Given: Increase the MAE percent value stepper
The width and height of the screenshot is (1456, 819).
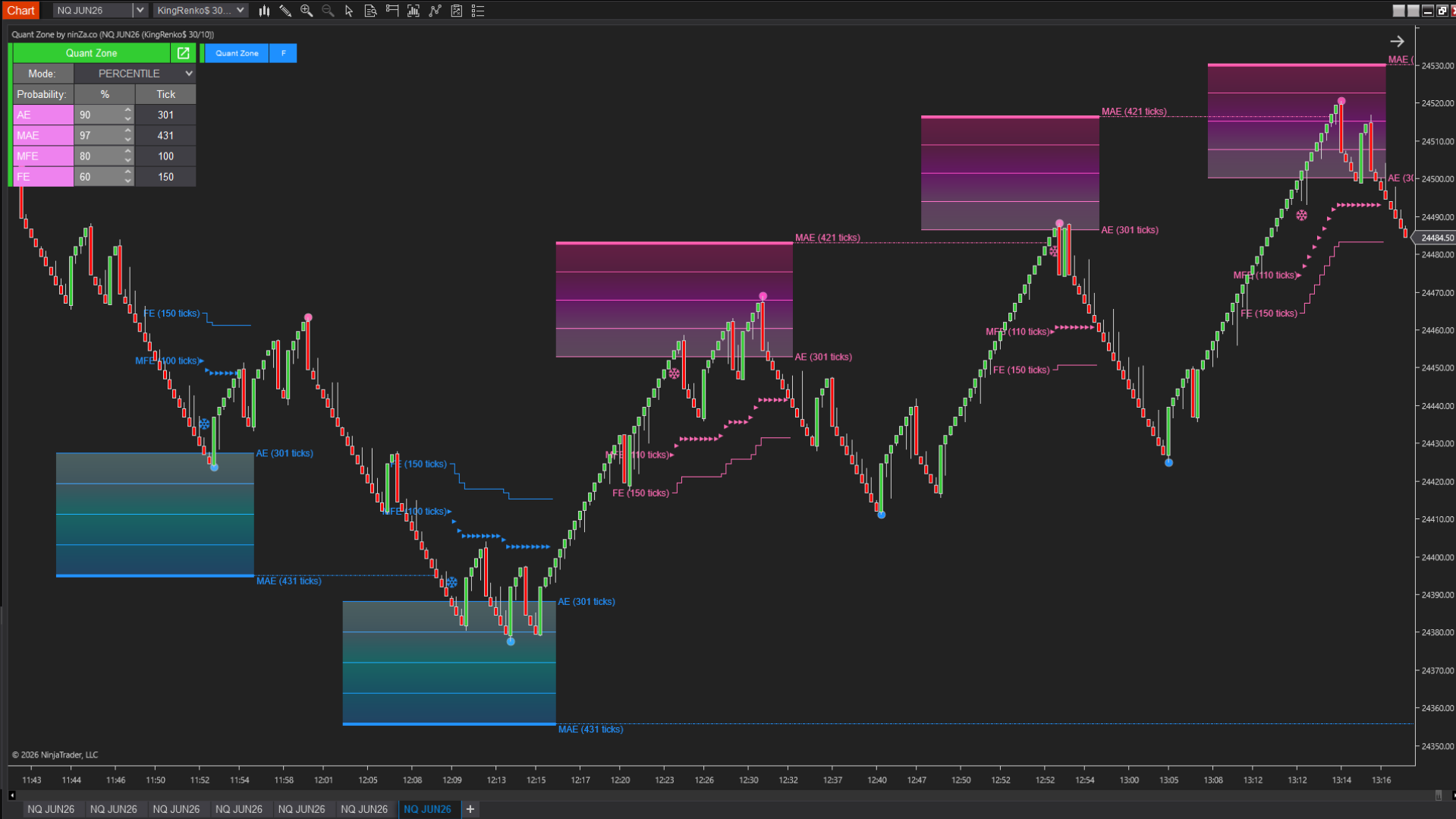Looking at the screenshot, I should coord(127,131).
